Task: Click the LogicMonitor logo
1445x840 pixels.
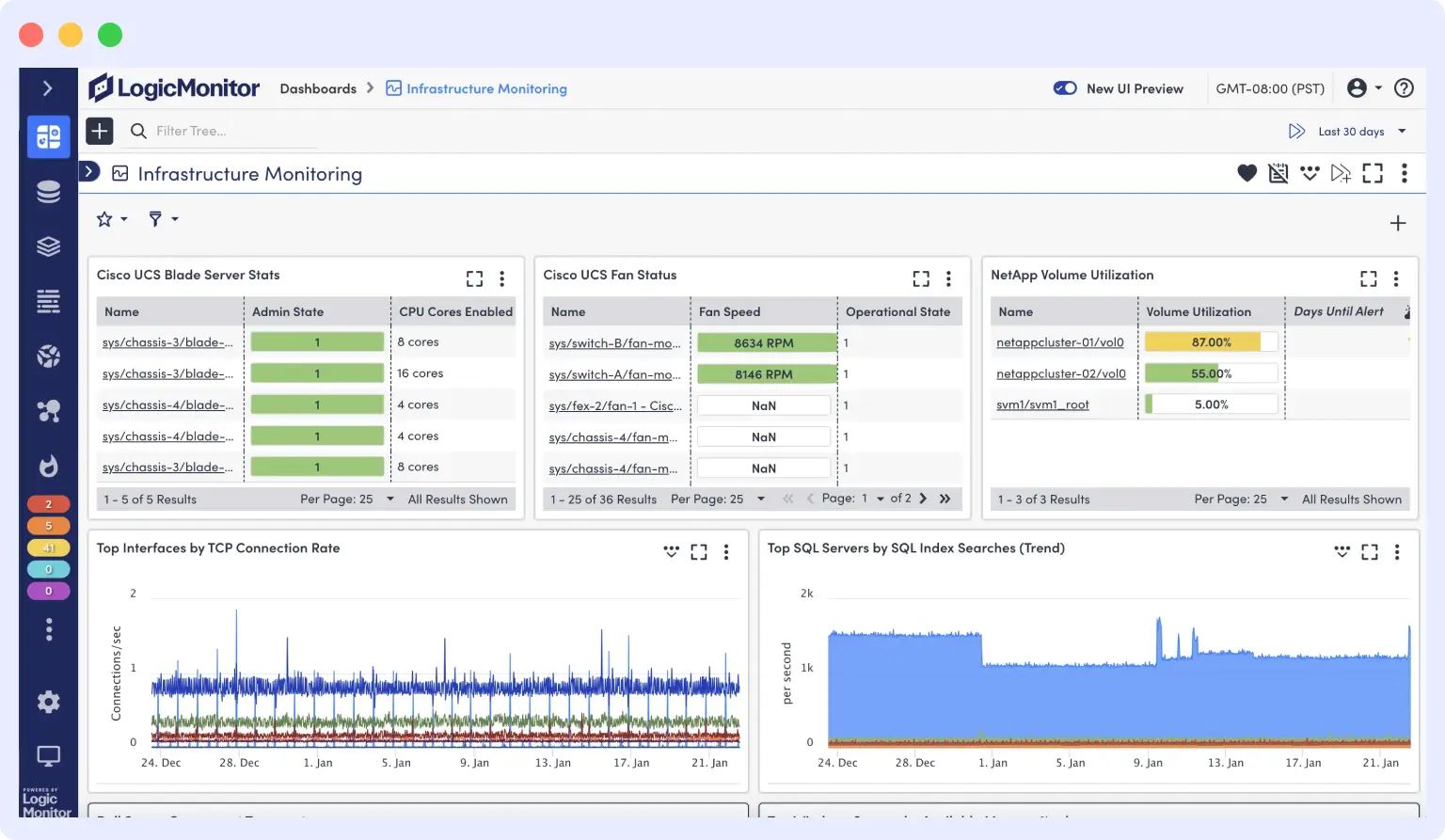Action: pos(174,88)
